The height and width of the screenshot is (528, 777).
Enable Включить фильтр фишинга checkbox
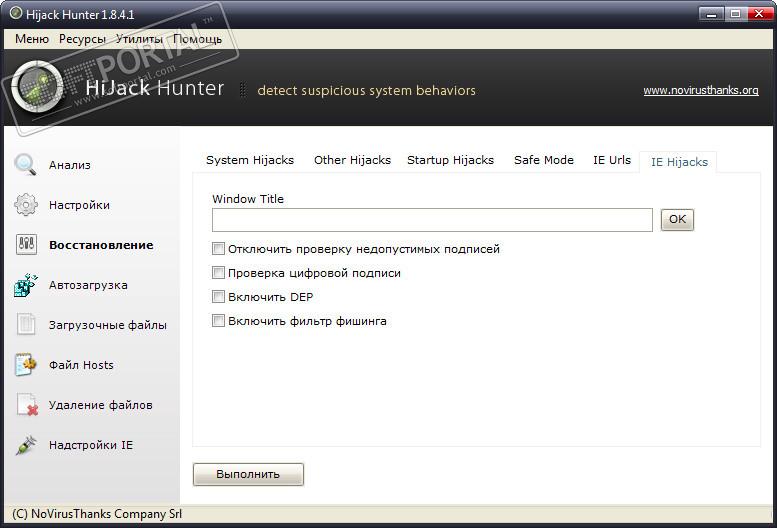[x=218, y=320]
